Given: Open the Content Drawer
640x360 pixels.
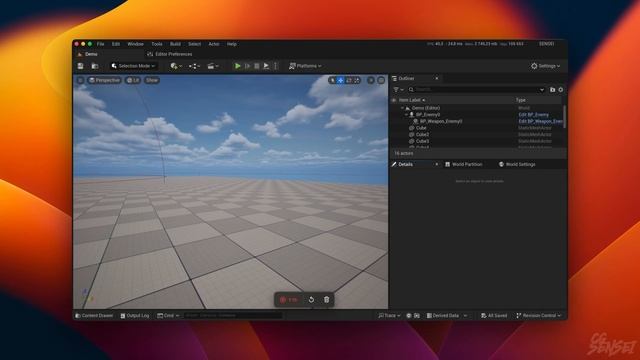Looking at the screenshot, I should point(94,316).
